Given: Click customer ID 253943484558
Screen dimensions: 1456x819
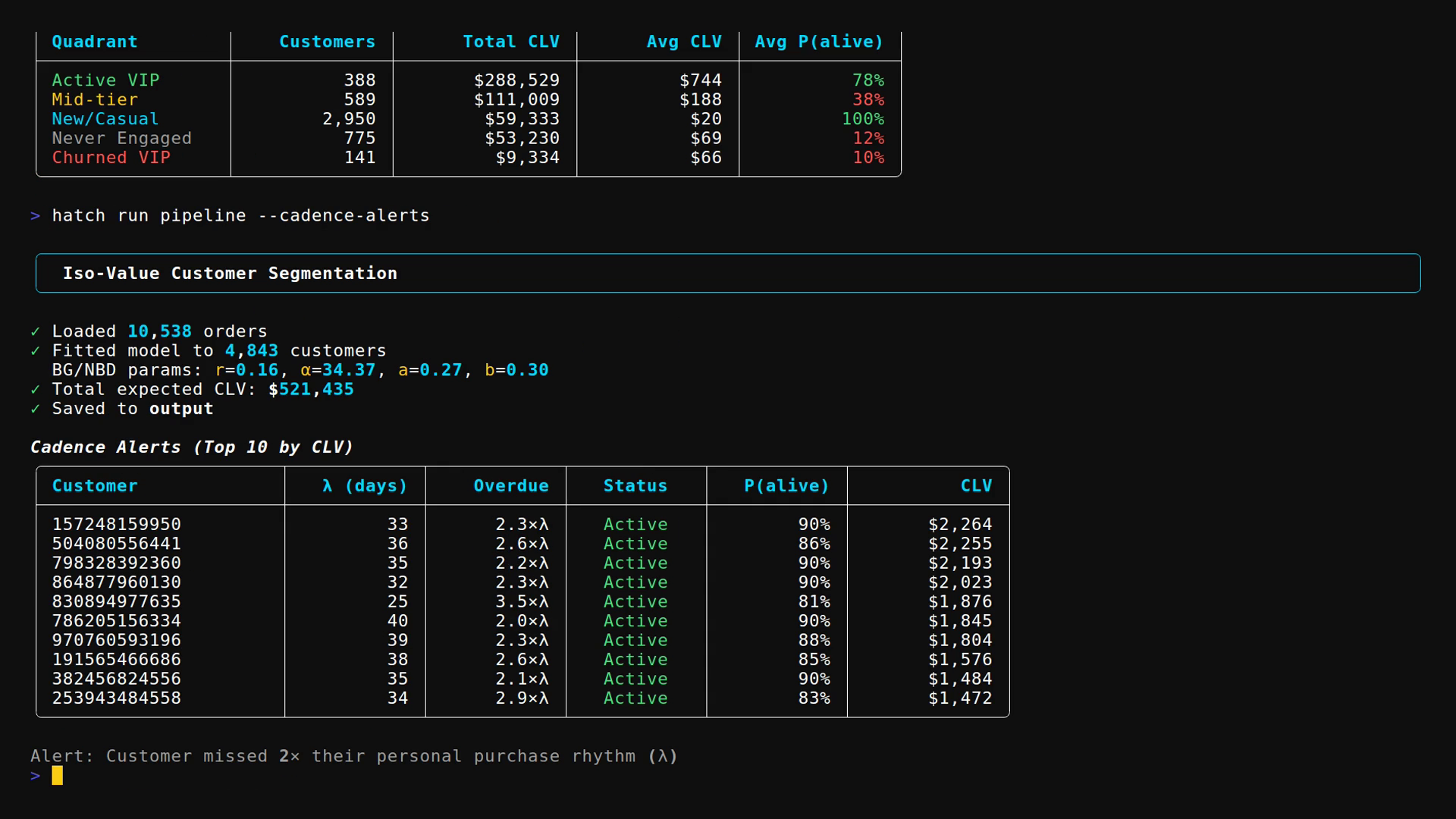Looking at the screenshot, I should [116, 698].
